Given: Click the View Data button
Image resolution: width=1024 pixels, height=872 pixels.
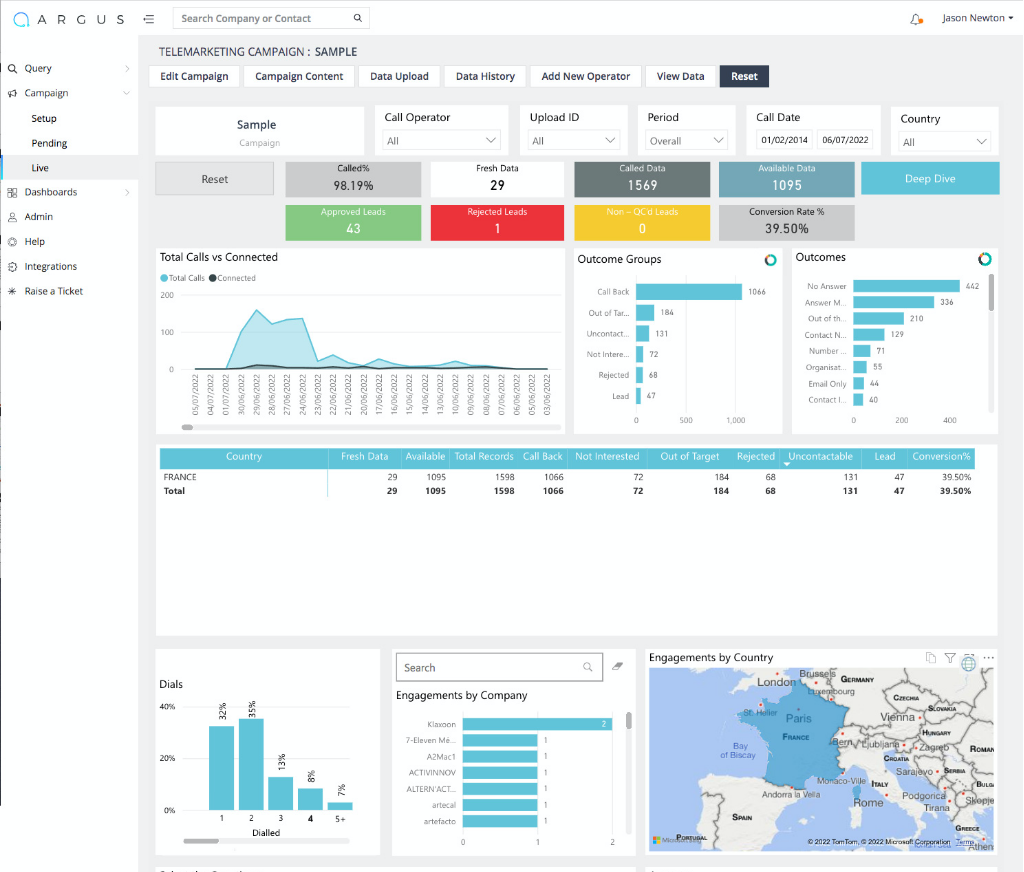Looking at the screenshot, I should [680, 76].
